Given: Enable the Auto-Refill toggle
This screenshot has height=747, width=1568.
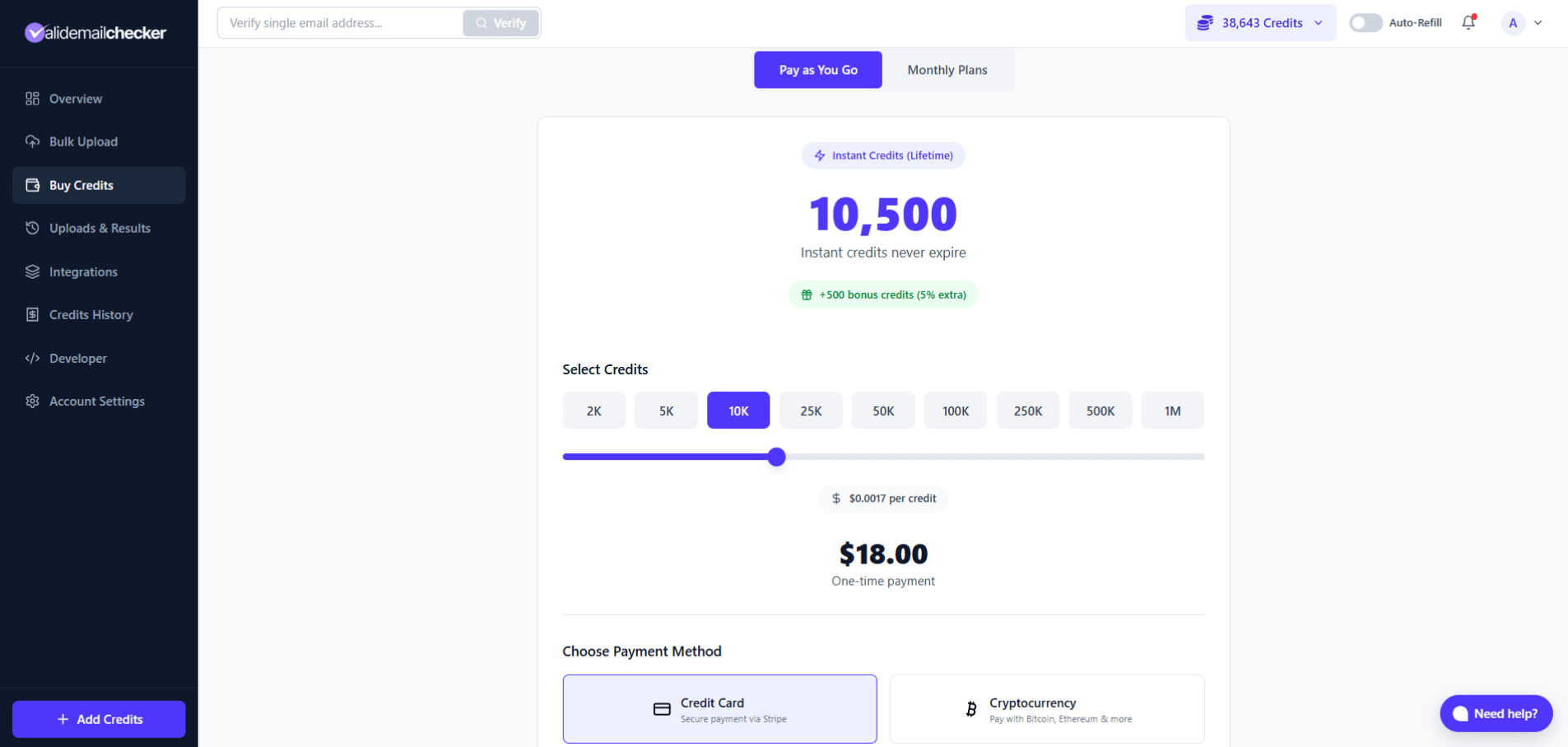Looking at the screenshot, I should coord(1365,23).
